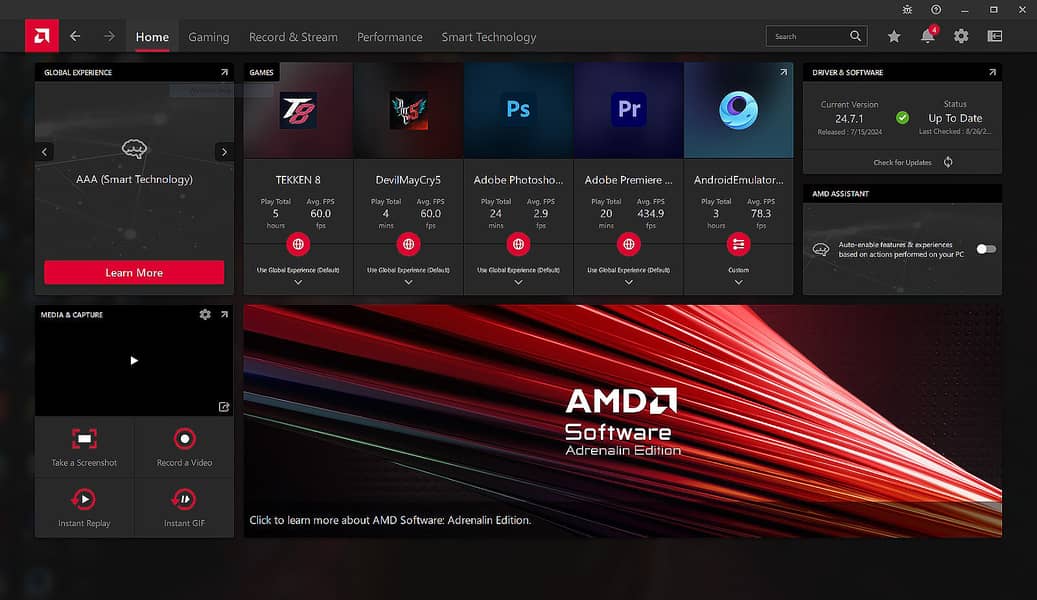Expand the Games panel arrow
The image size is (1037, 600).
coord(783,72)
